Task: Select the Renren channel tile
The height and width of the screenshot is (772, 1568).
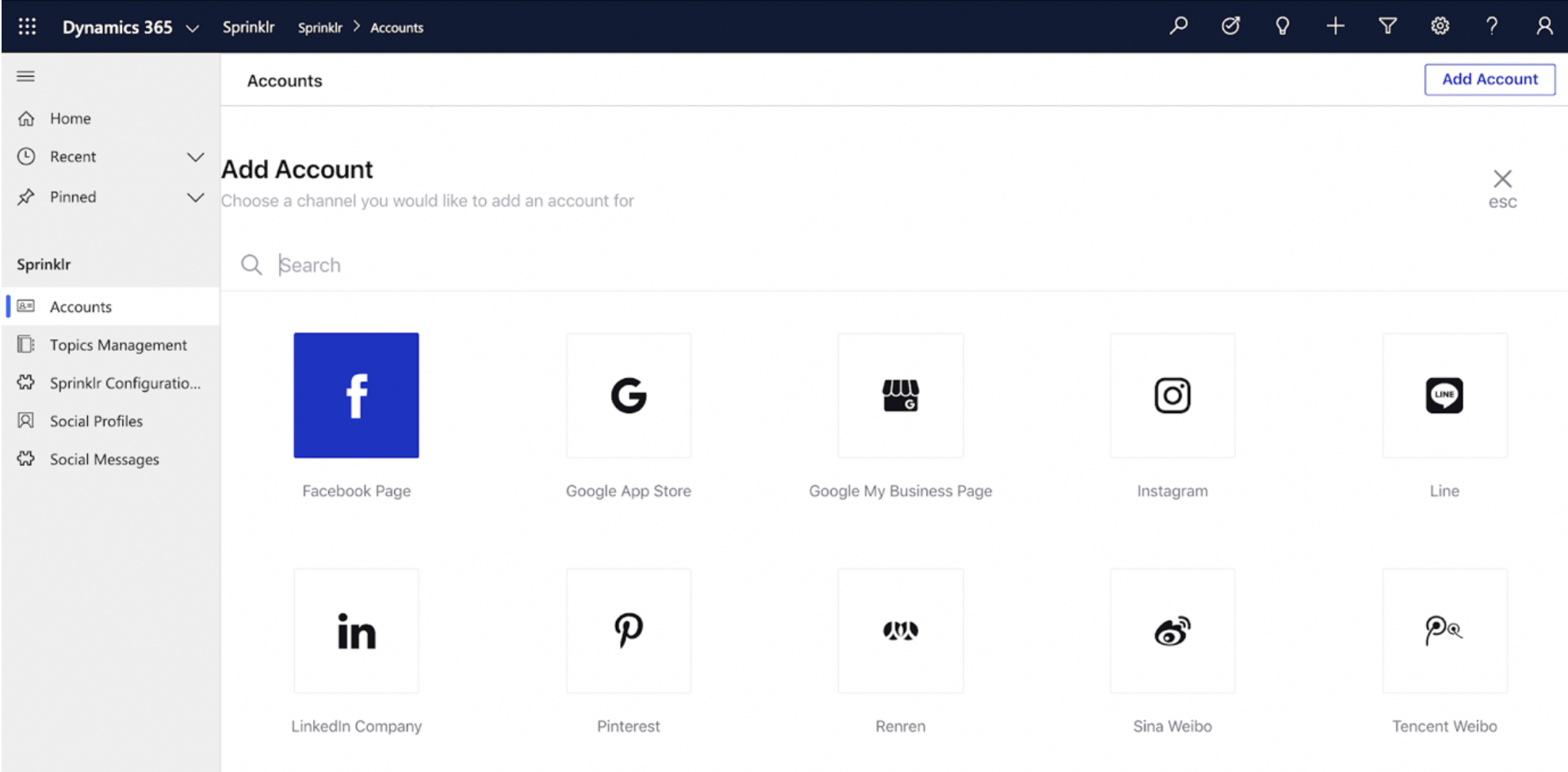Action: (x=901, y=631)
